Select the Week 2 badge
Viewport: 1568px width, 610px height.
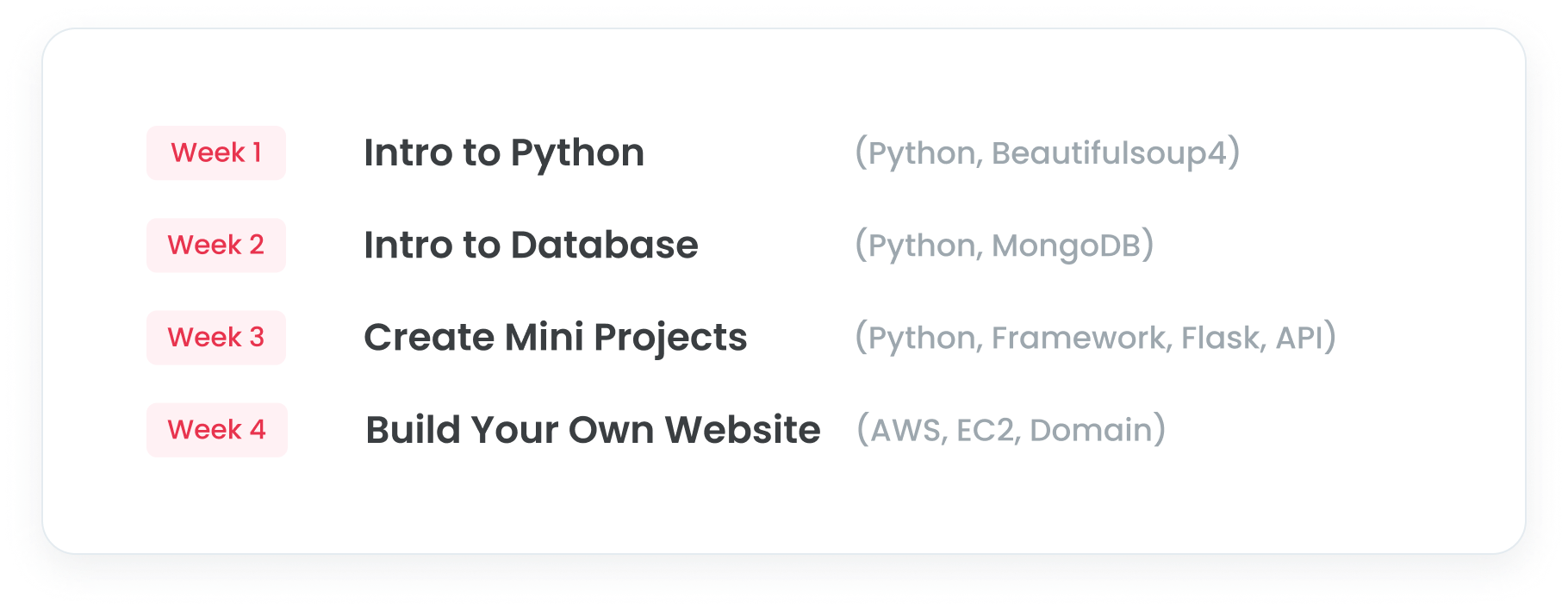coord(215,245)
